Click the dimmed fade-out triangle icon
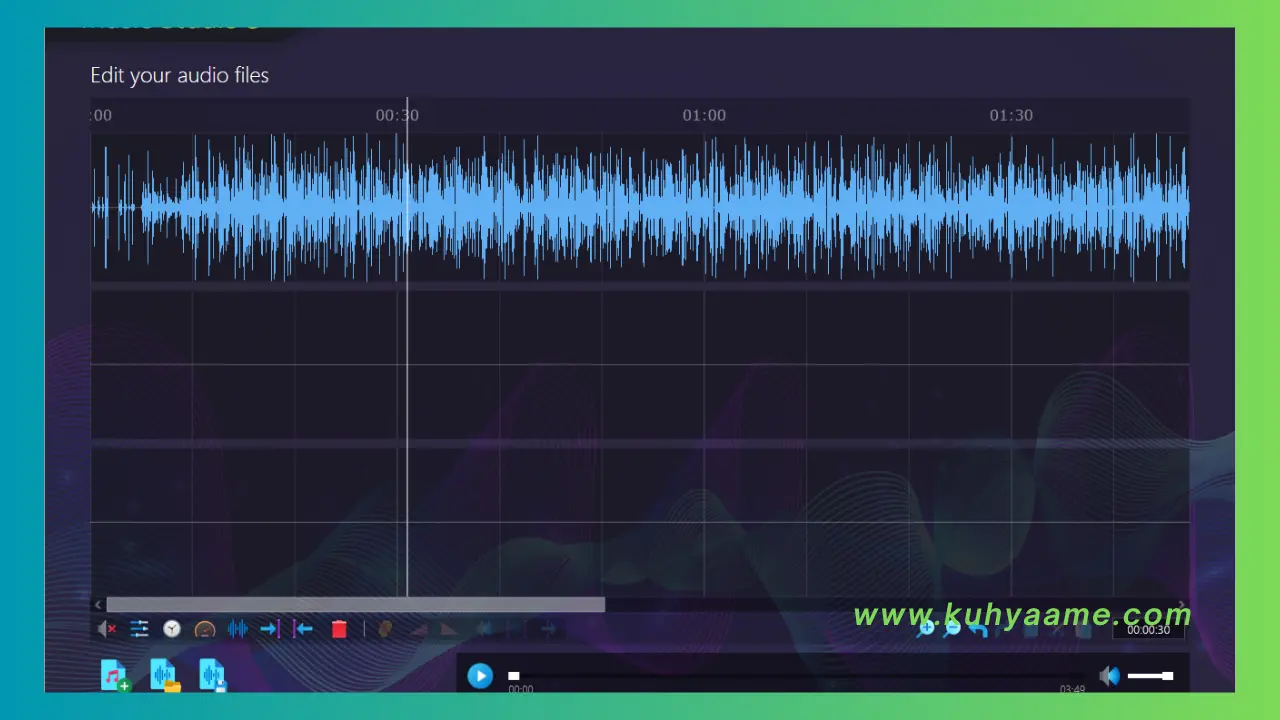The image size is (1280, 720). click(x=450, y=629)
